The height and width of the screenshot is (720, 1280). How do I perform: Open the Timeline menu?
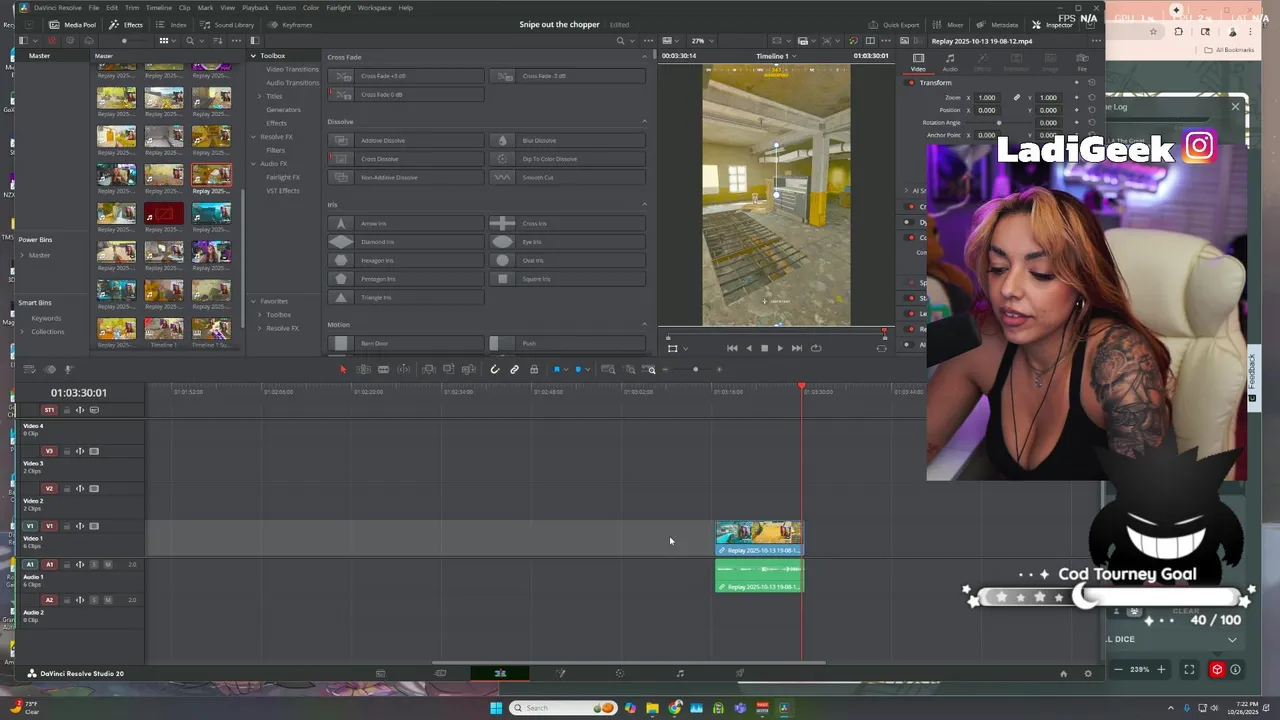[x=159, y=7]
